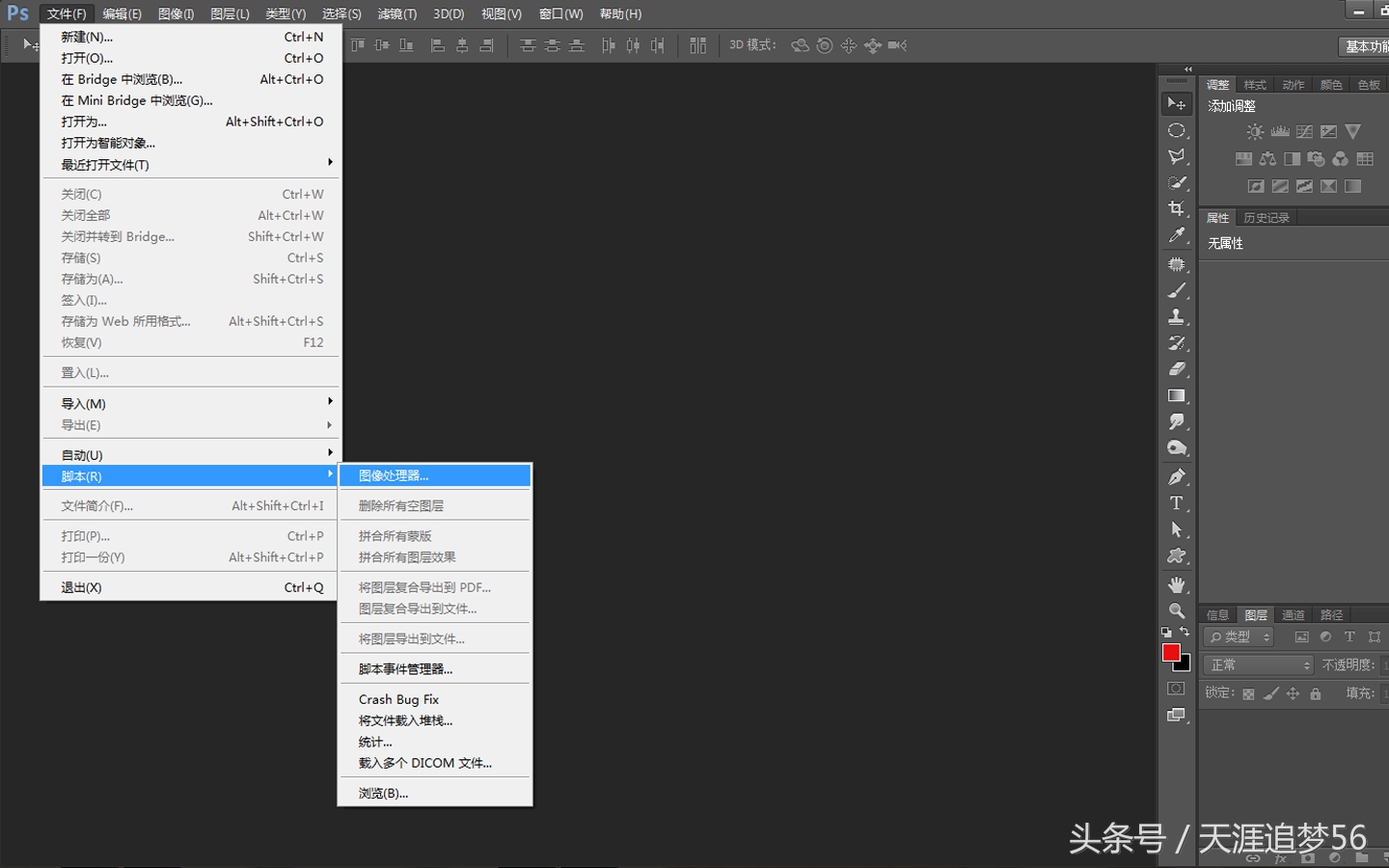Viewport: 1389px width, 868px height.
Task: Click the red foreground color swatch
Action: tap(1170, 651)
